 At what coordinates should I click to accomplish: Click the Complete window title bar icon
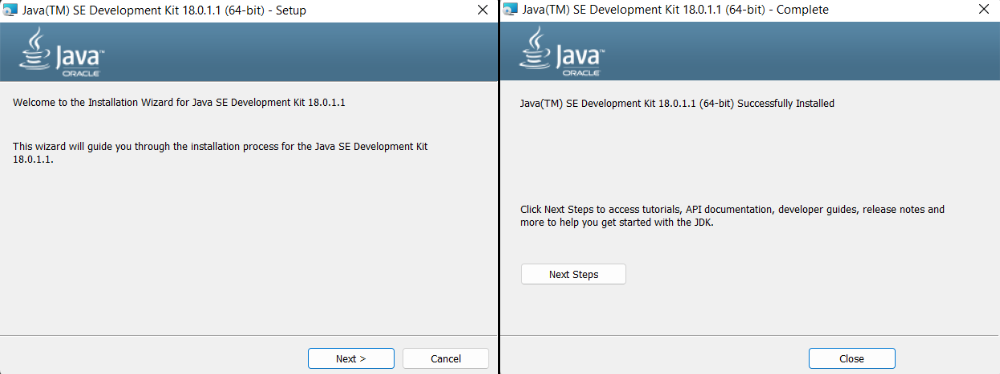pos(510,10)
